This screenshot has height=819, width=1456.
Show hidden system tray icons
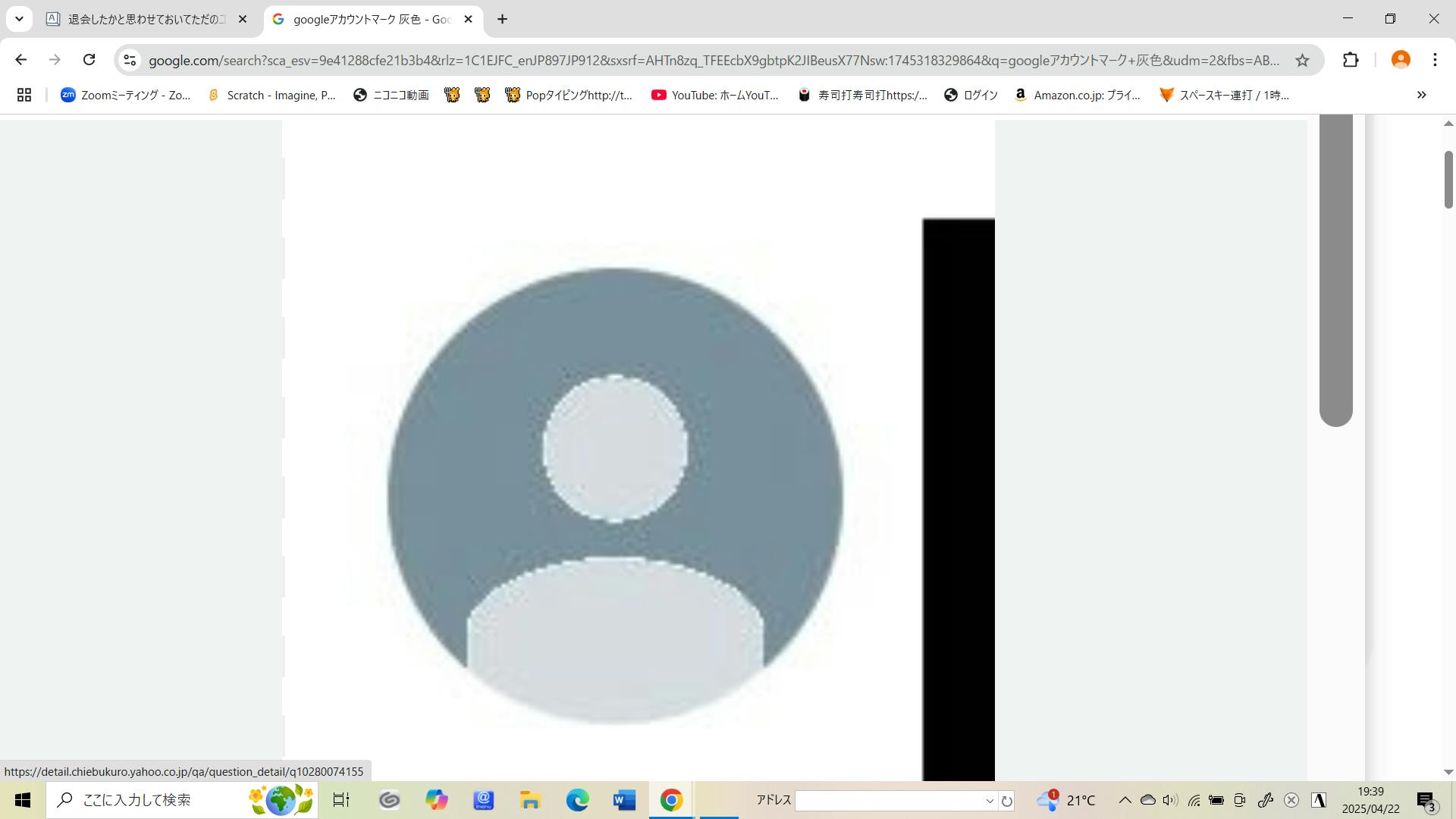pyautogui.click(x=1125, y=800)
